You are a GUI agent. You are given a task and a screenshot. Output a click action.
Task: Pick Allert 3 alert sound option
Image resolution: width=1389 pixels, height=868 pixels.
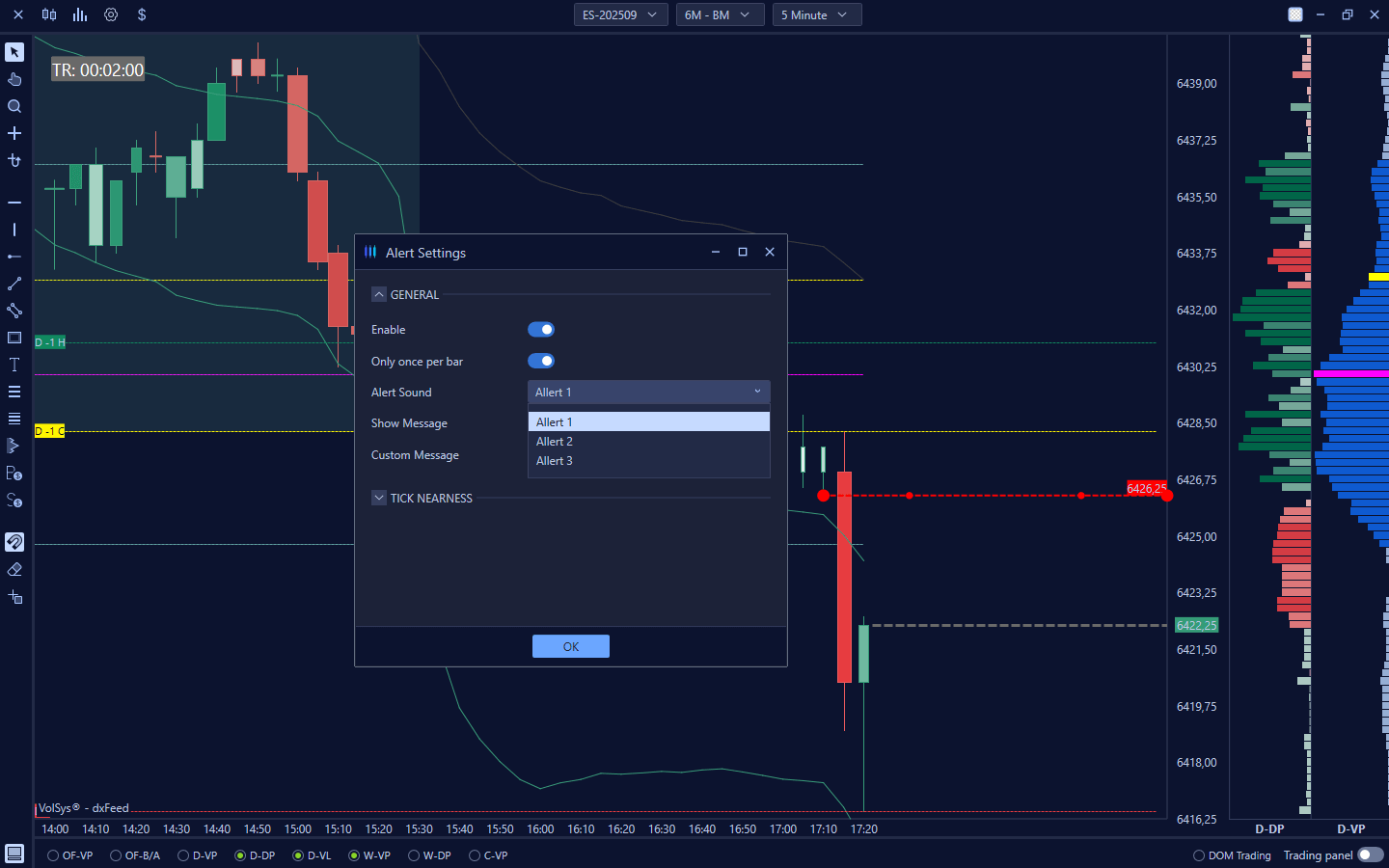pos(555,461)
